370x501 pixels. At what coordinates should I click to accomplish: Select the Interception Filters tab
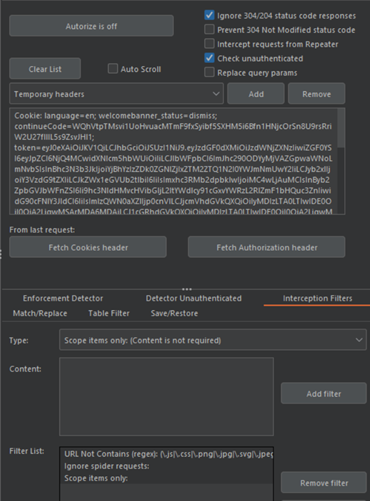pos(317,298)
